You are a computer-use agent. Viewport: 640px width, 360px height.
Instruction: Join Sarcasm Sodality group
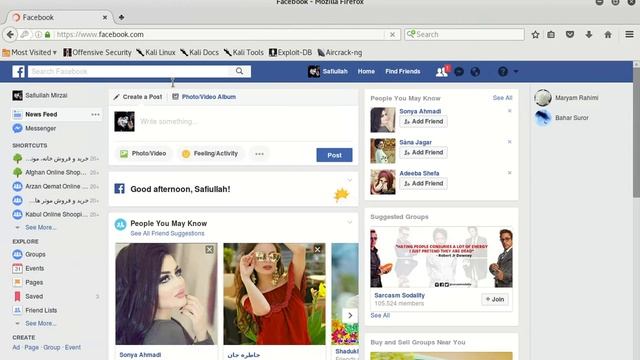coord(495,299)
